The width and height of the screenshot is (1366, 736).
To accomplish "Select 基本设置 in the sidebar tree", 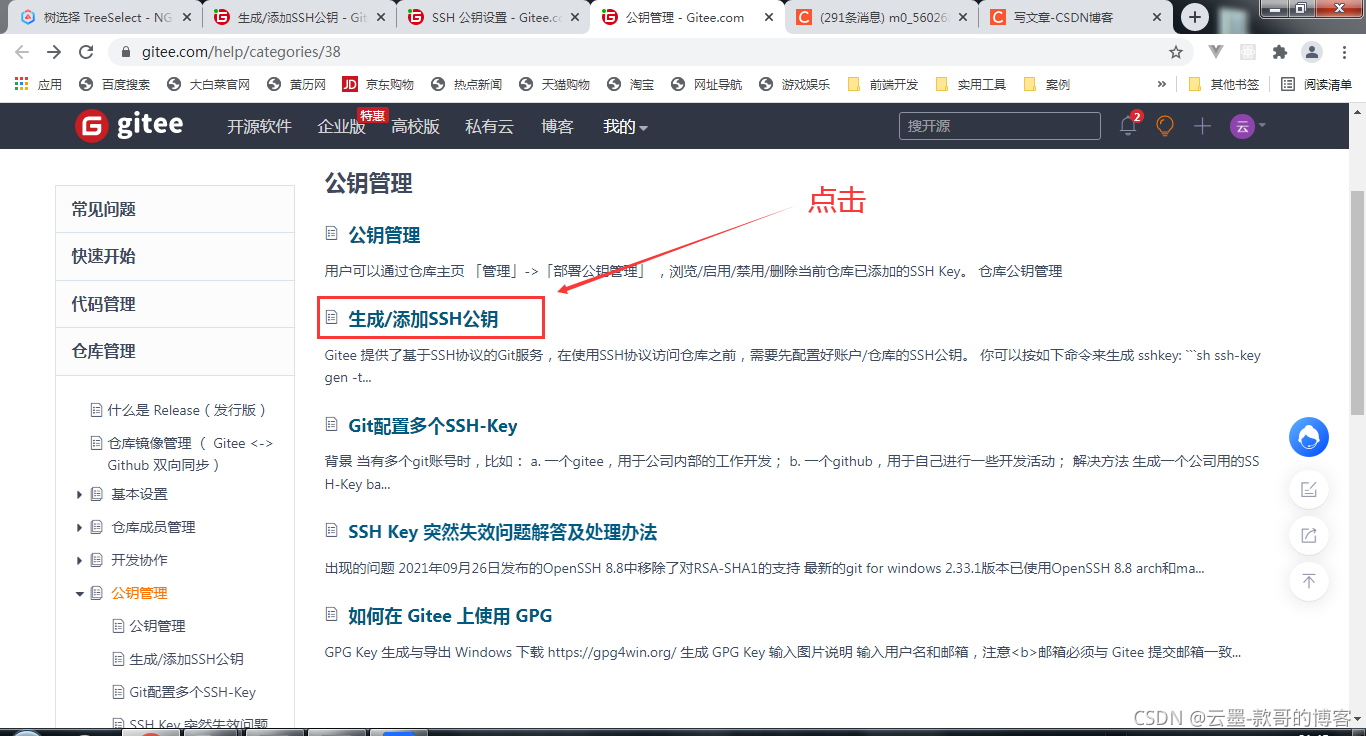I will pyautogui.click(x=139, y=494).
